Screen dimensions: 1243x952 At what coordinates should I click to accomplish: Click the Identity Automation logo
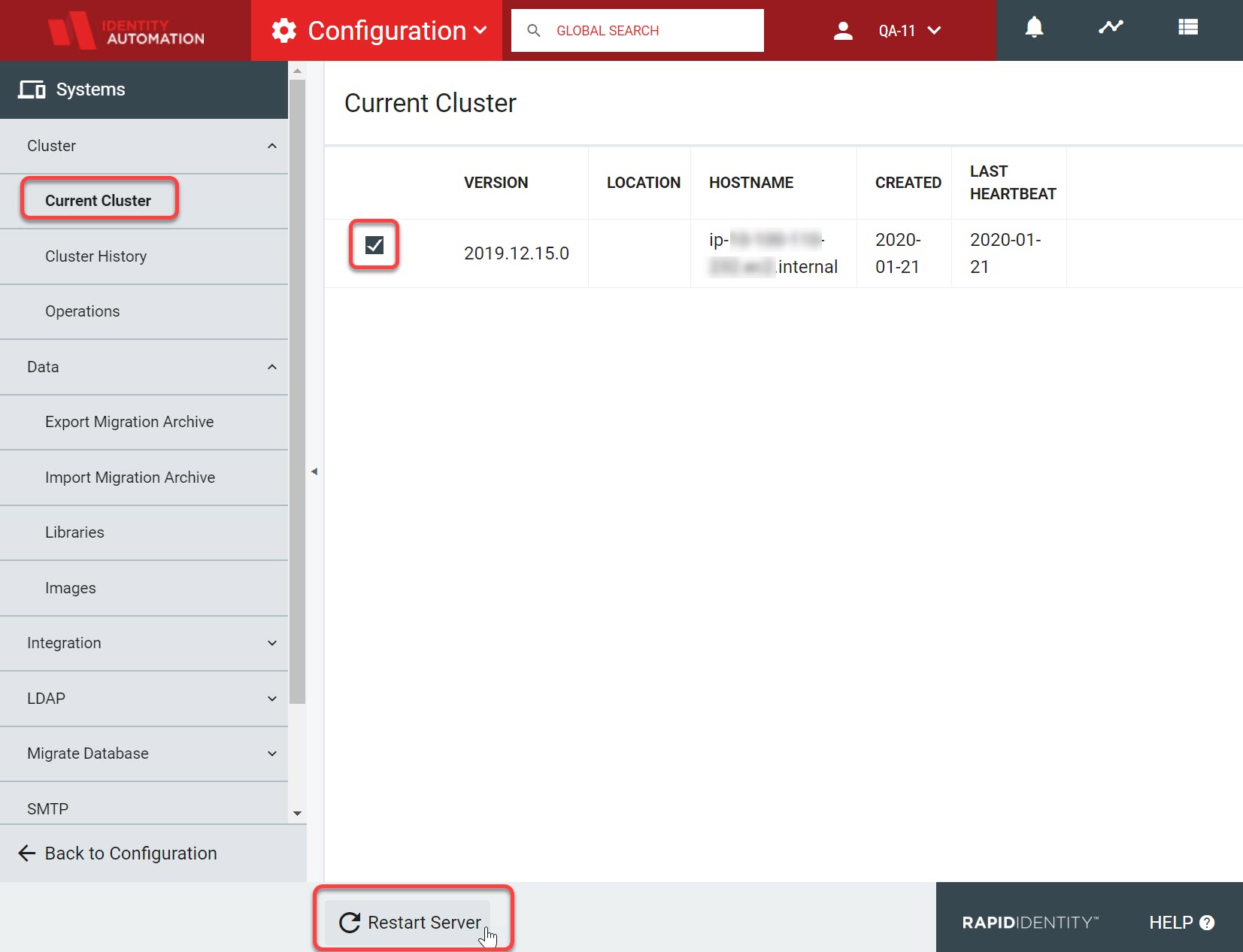[x=126, y=31]
